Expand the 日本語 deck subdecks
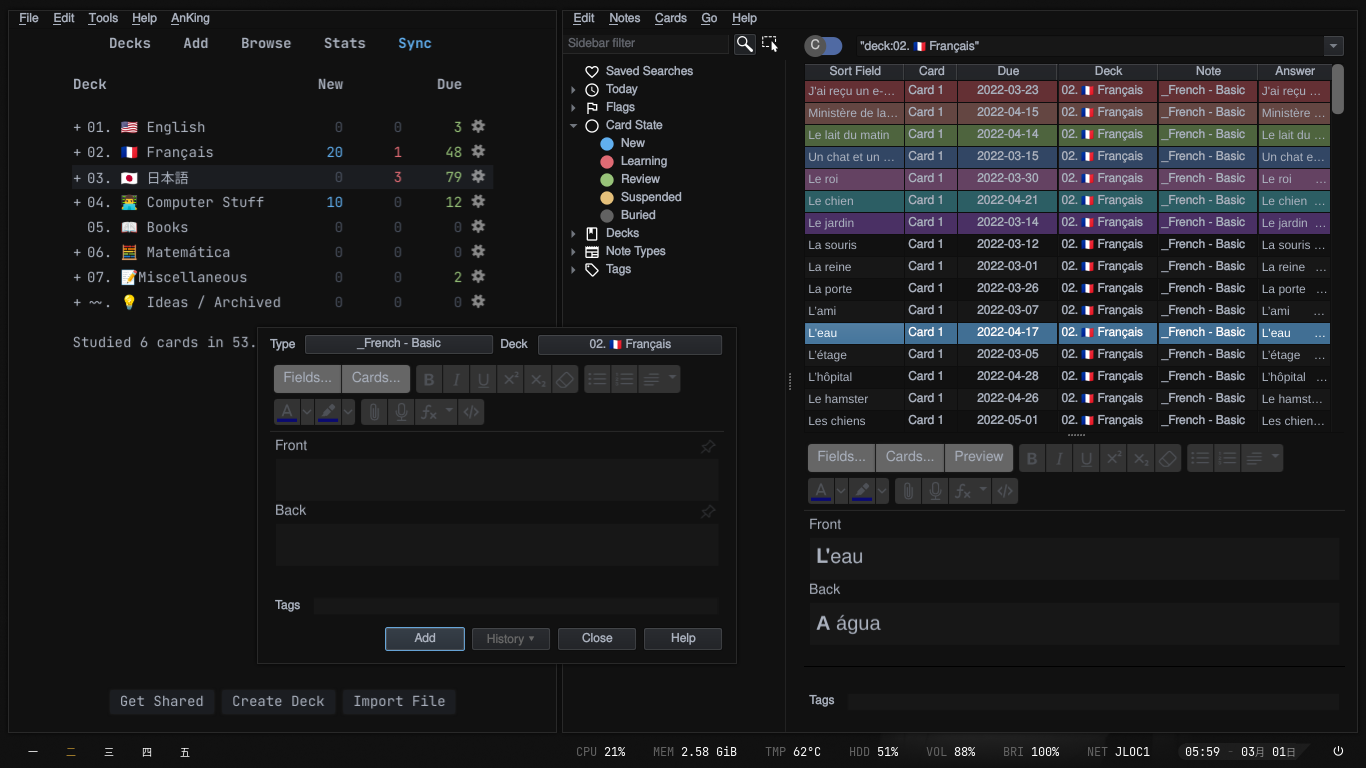1366x768 pixels. point(77,178)
